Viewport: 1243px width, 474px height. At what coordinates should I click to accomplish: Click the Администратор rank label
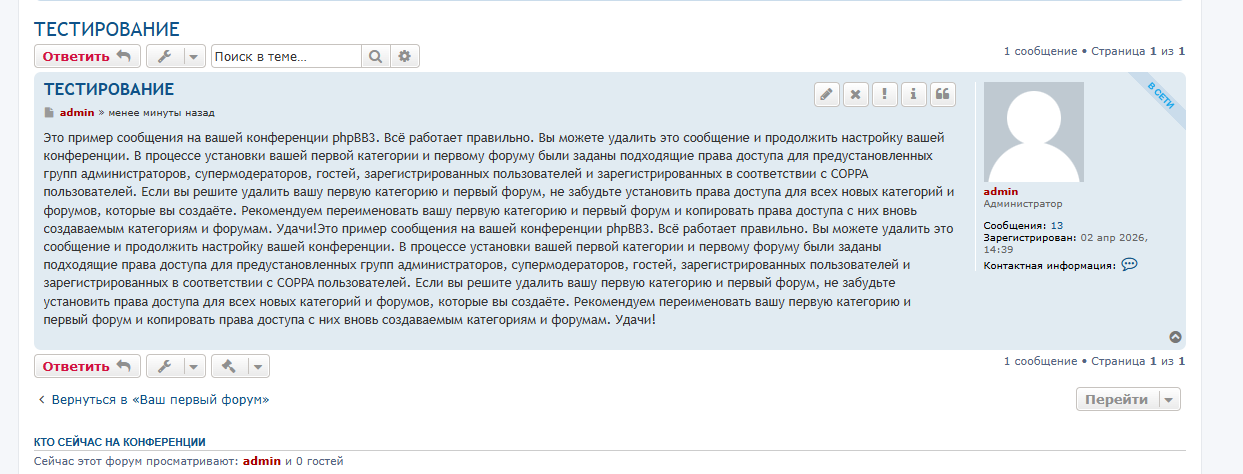tap(1022, 203)
